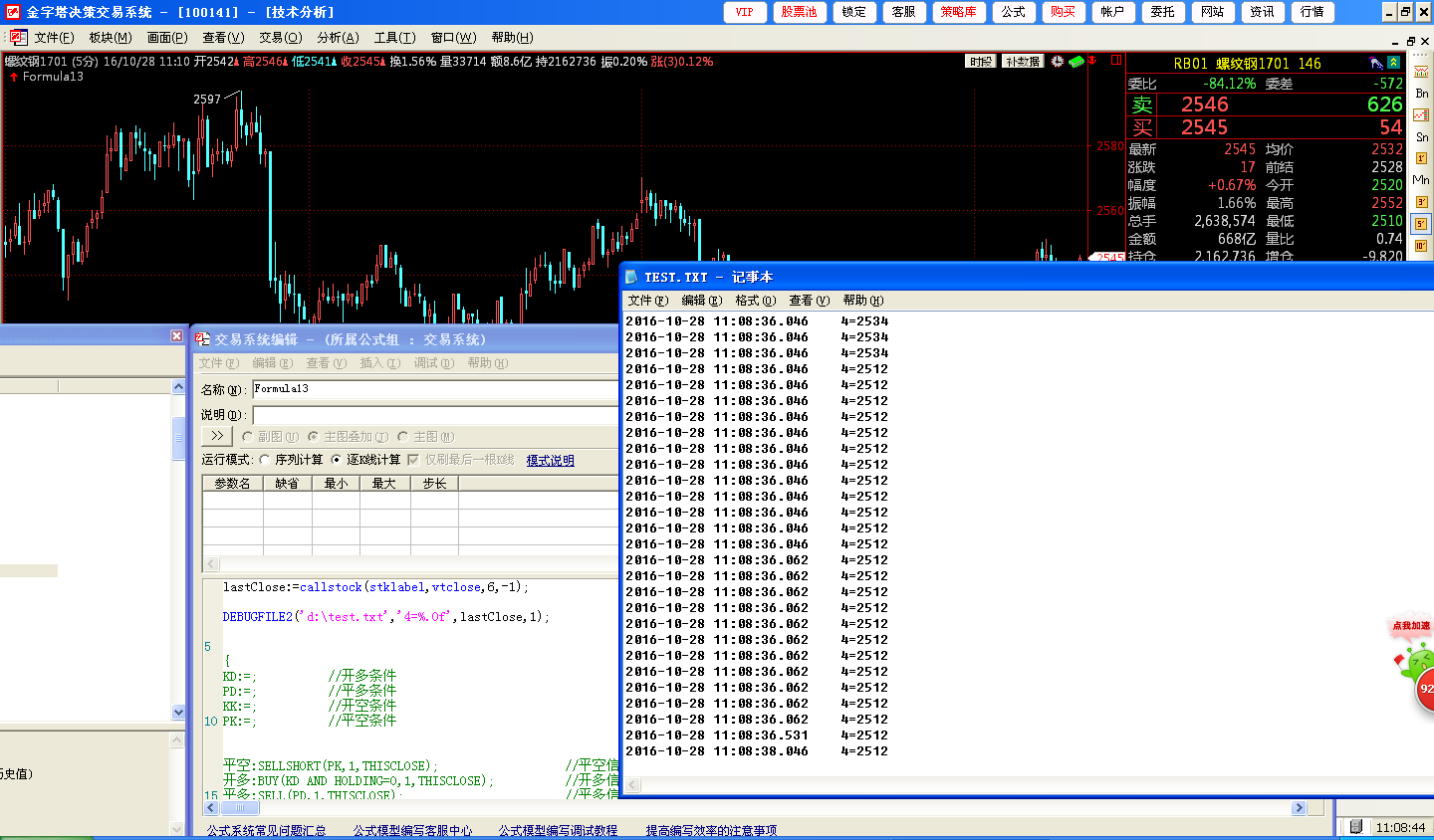Open the 公式系统常见问题汇总 link
Viewport: 1434px width, 840px height.
pos(266,830)
